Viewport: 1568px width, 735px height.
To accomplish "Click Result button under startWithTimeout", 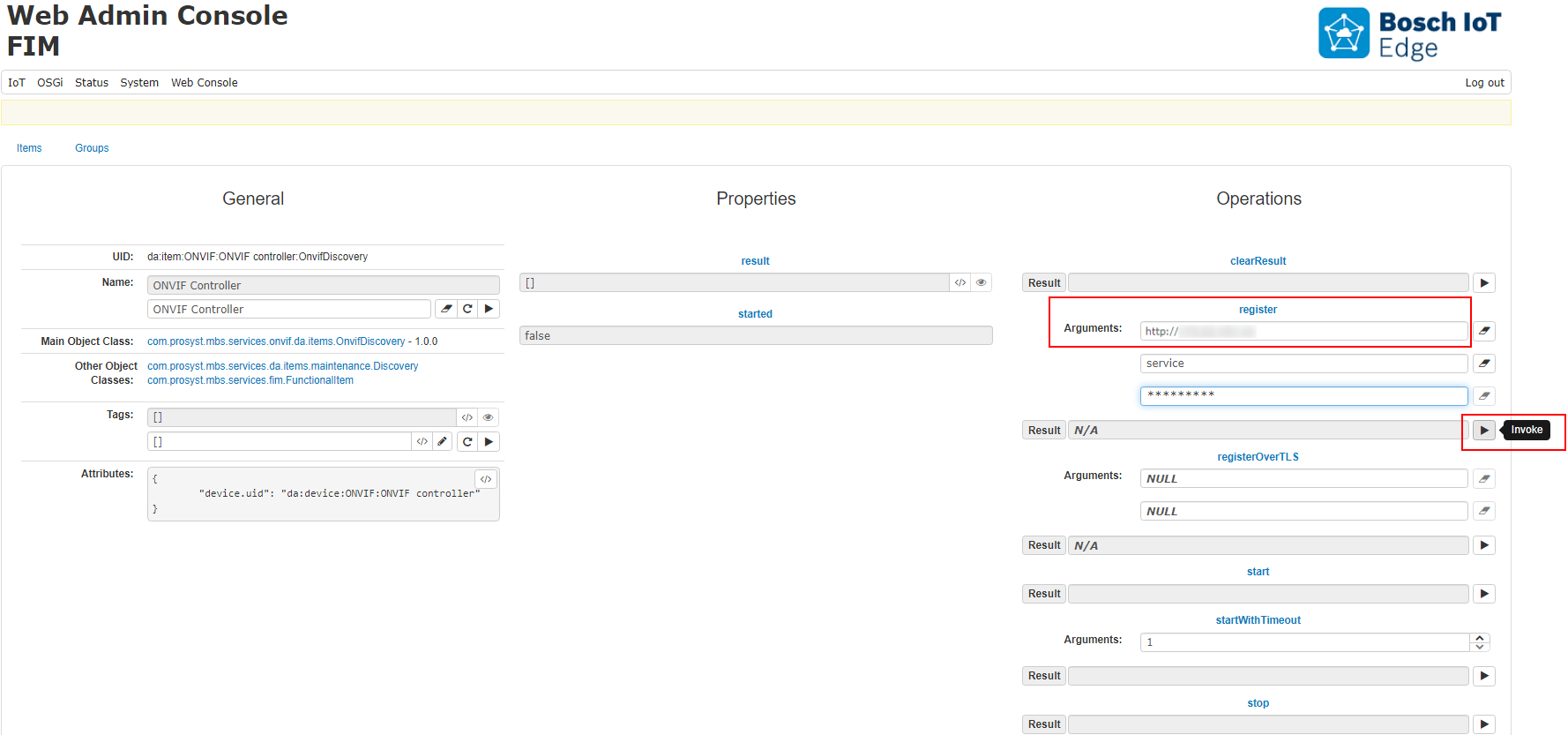I will click(x=1044, y=676).
